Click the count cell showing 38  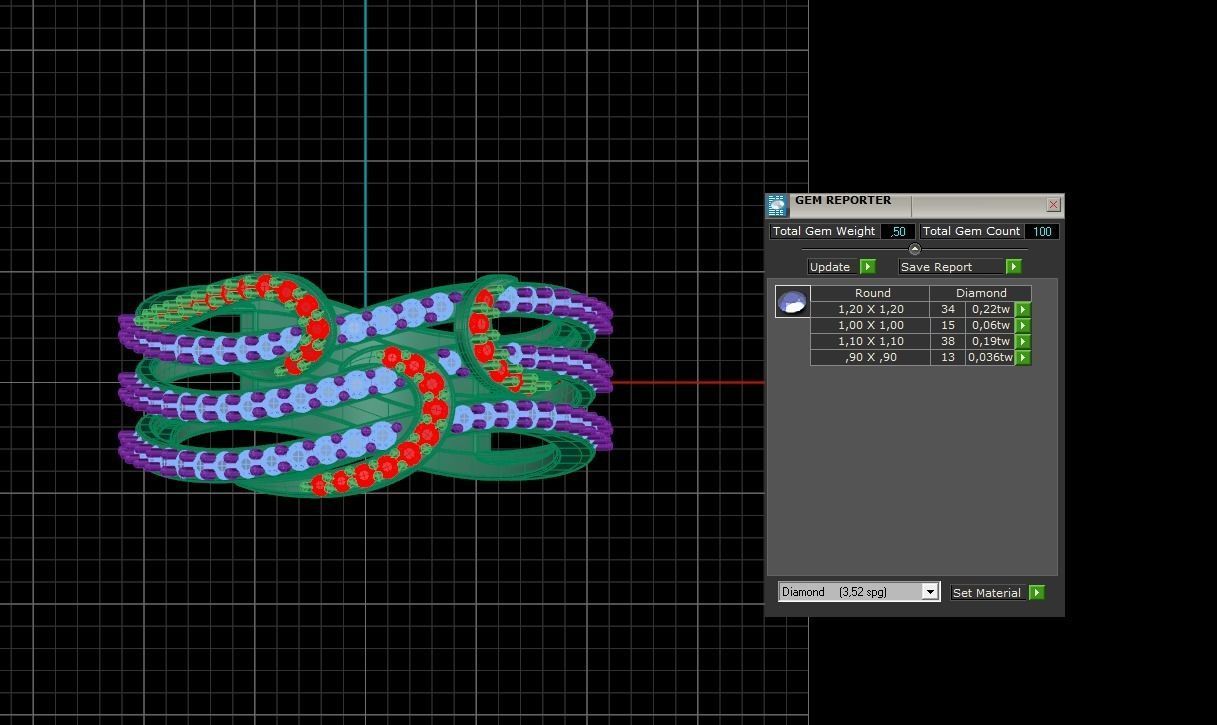(947, 341)
